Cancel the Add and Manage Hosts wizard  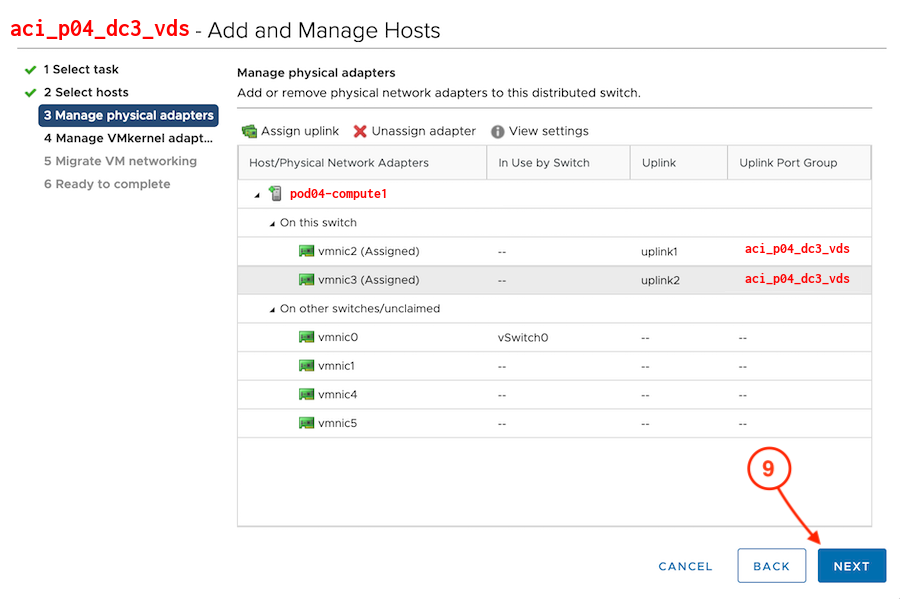pyautogui.click(x=685, y=566)
